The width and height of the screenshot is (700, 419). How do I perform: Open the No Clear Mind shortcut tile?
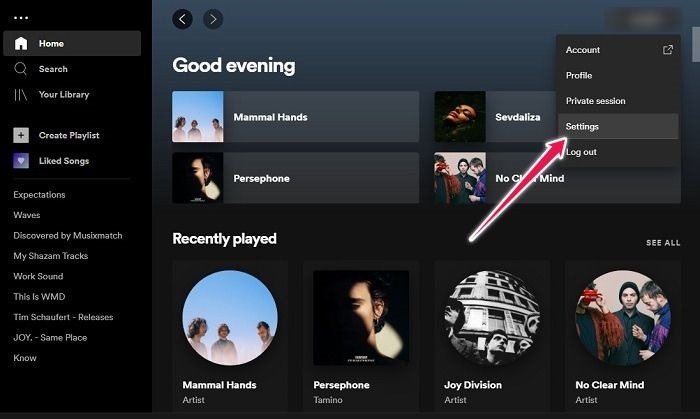tap(558, 178)
